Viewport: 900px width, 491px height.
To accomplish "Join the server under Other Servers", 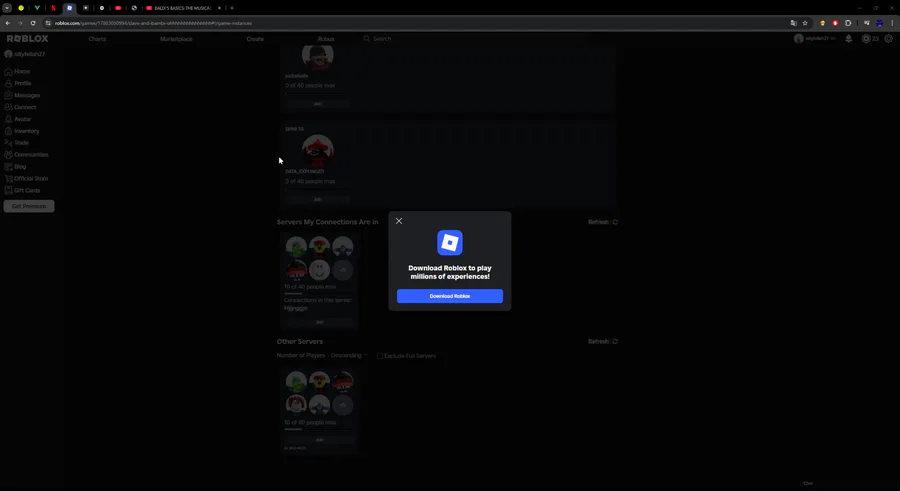I will [x=320, y=440].
